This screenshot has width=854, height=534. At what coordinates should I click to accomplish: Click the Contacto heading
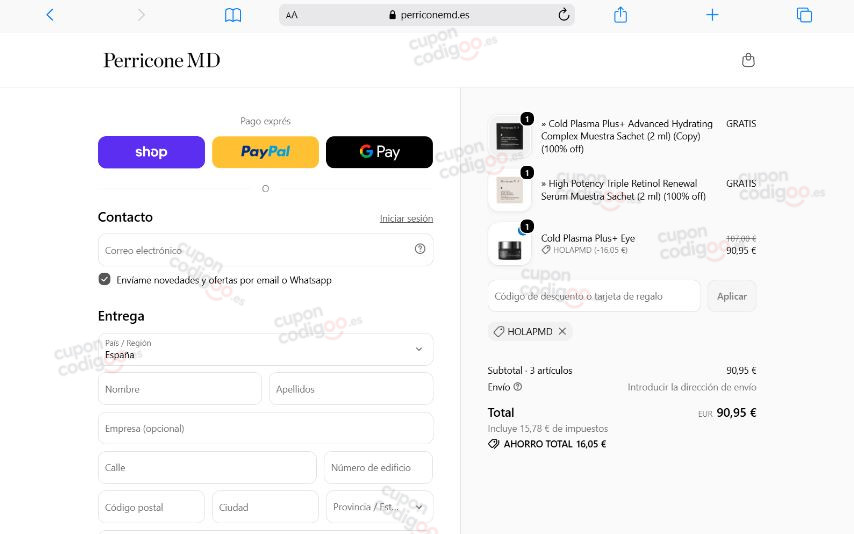pos(125,217)
